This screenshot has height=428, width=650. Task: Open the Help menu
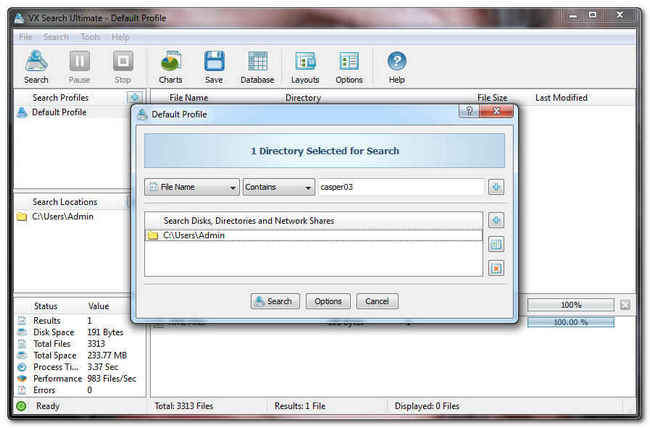pos(120,37)
